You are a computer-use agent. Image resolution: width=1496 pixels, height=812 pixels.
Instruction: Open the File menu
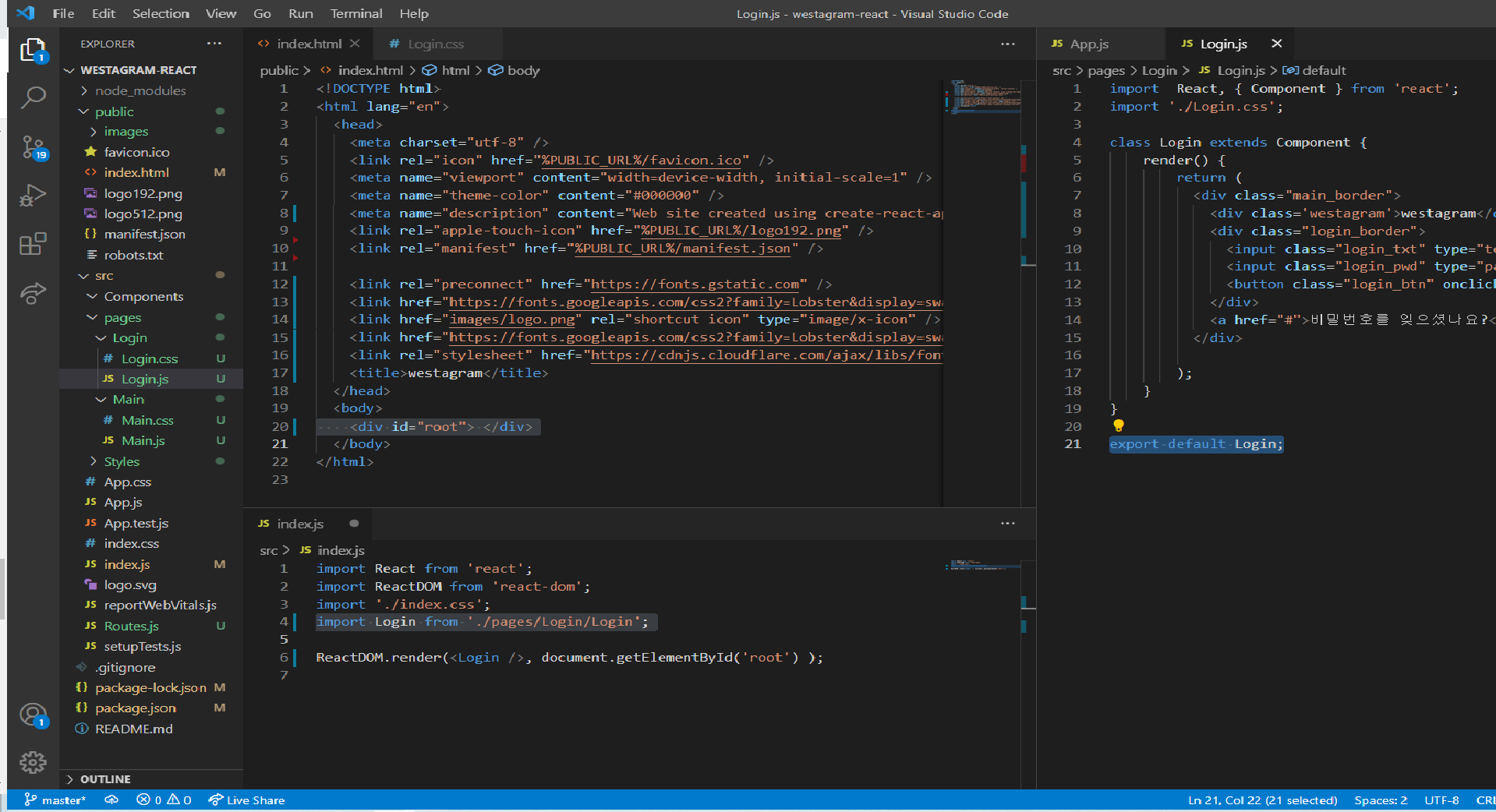[63, 13]
